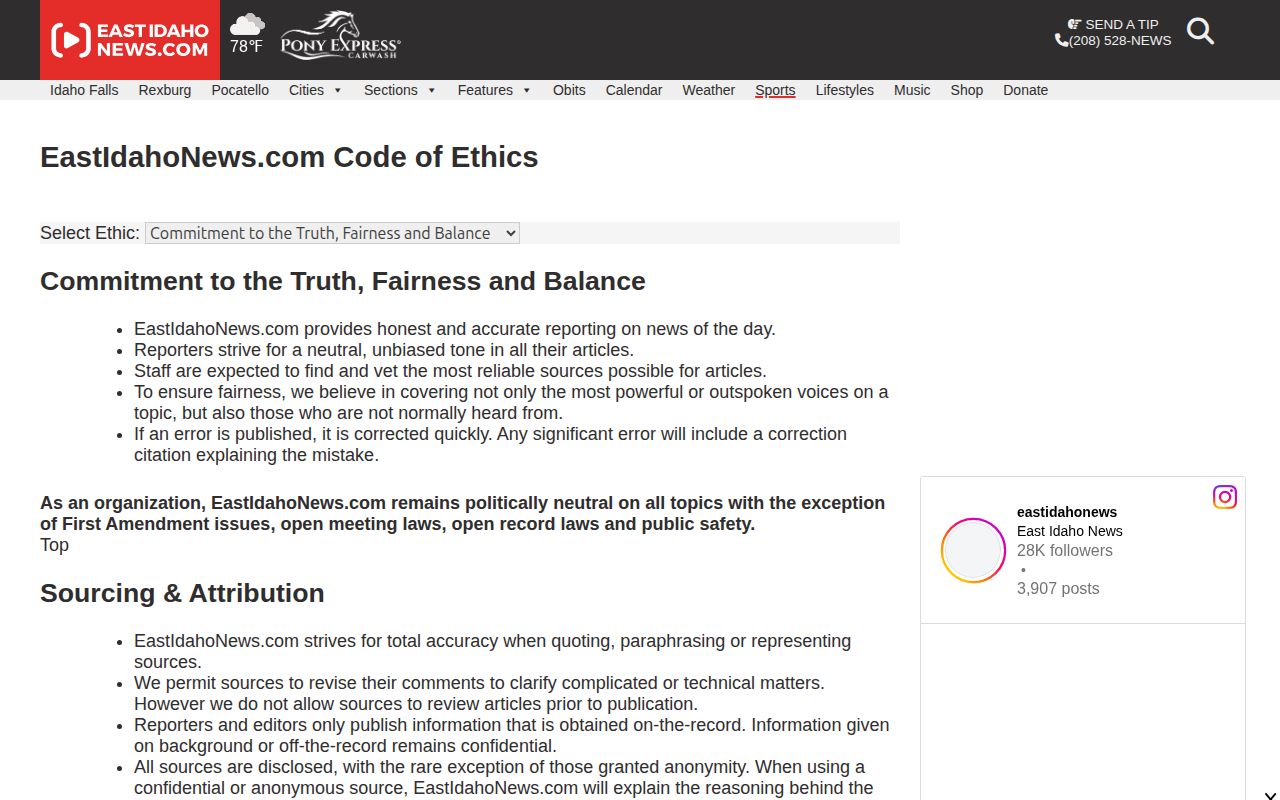Click the Donate menu item
Image resolution: width=1280 pixels, height=800 pixels.
(1026, 90)
